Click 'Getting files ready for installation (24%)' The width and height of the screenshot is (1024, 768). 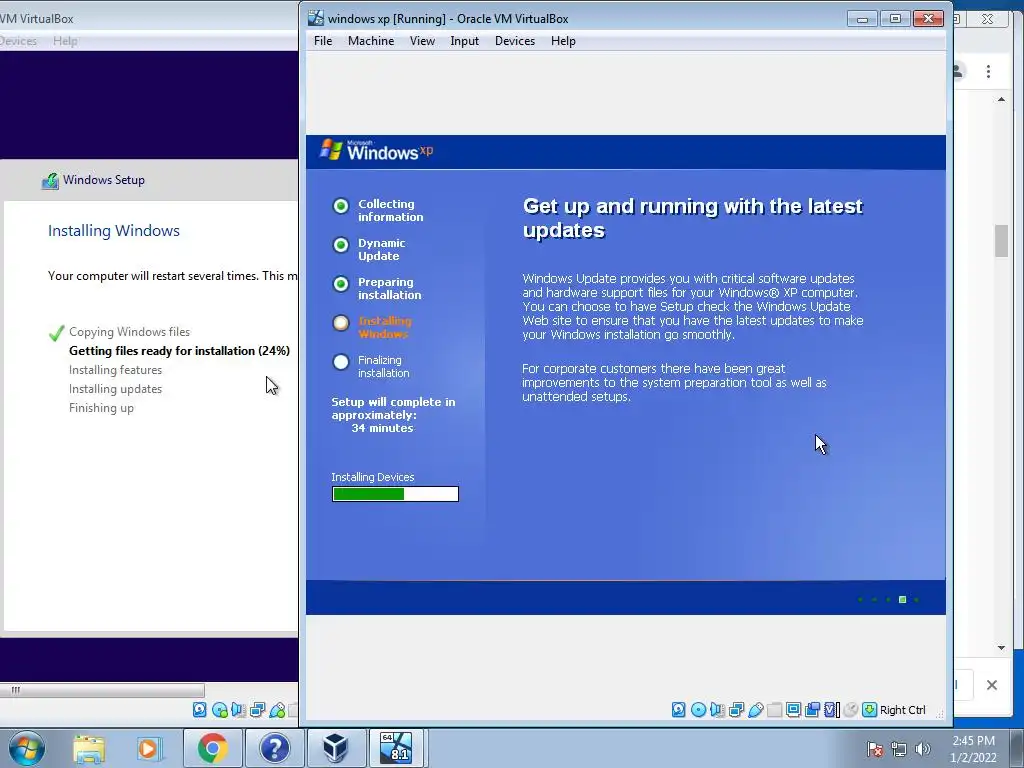(x=180, y=351)
